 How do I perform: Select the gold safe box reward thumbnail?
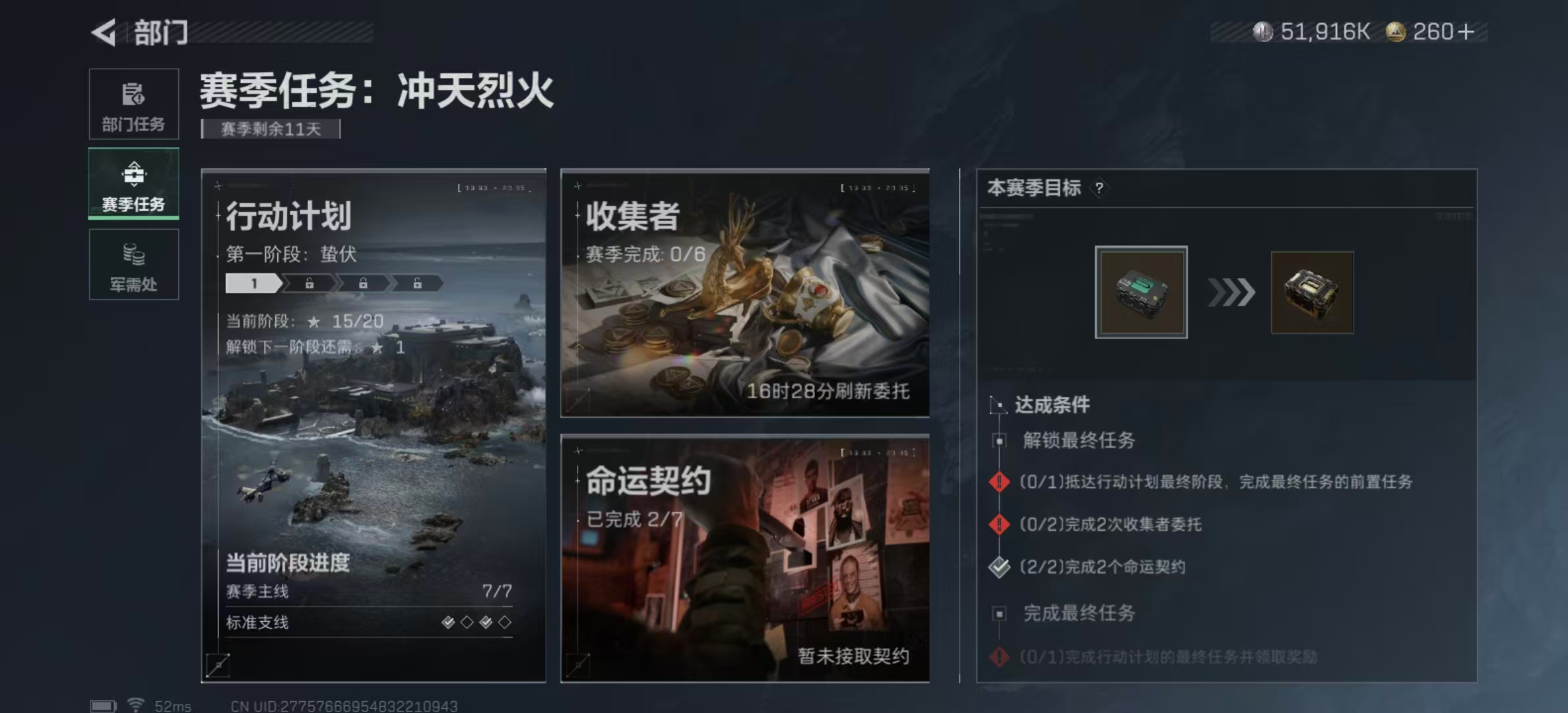coord(1312,292)
